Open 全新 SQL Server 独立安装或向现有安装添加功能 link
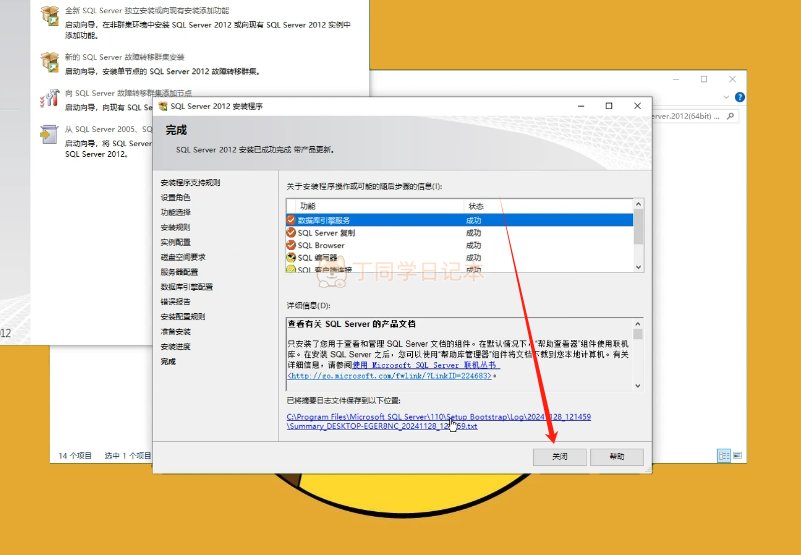The height and width of the screenshot is (555, 801). (x=147, y=10)
